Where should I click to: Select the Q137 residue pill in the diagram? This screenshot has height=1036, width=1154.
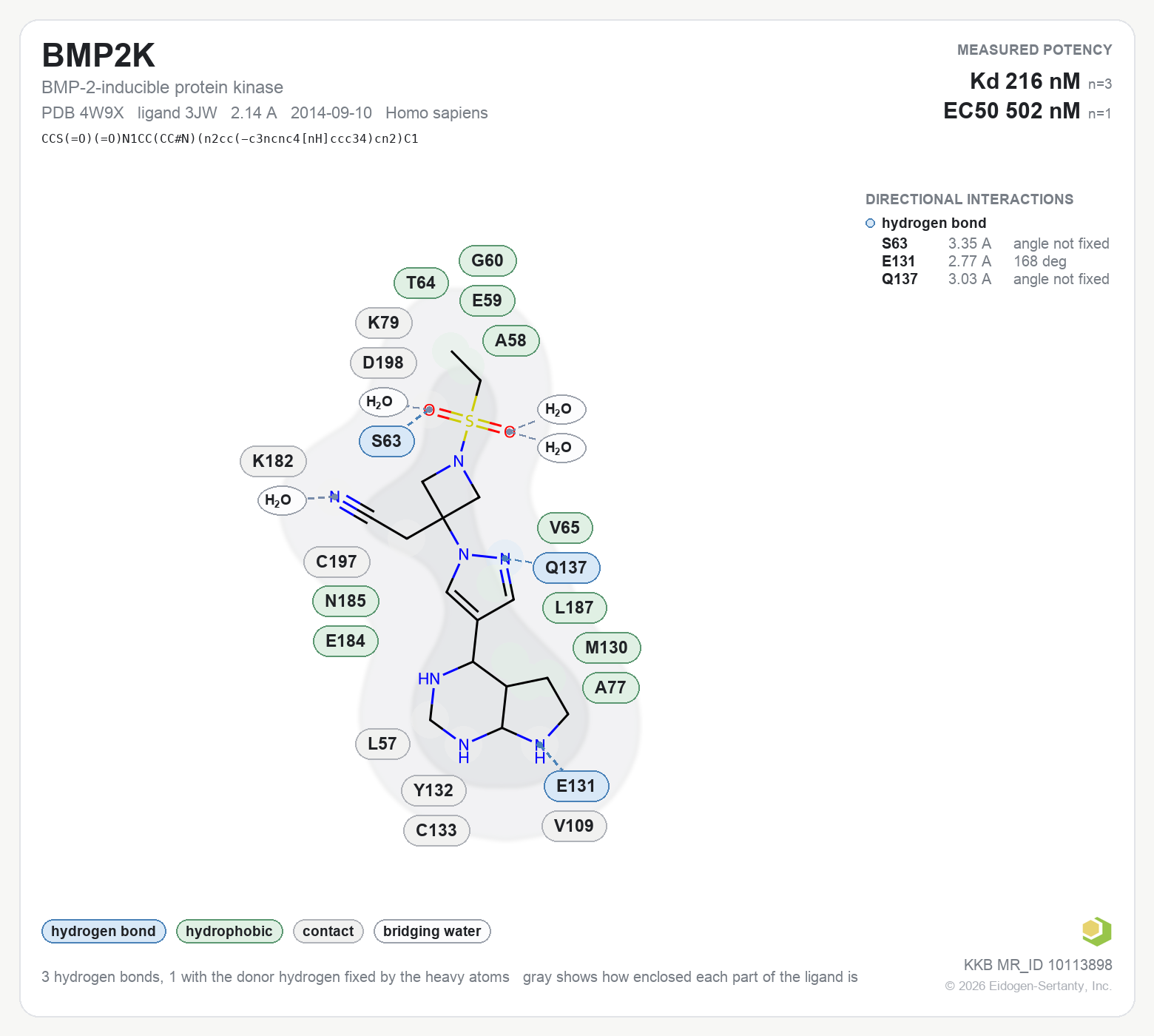566,568
